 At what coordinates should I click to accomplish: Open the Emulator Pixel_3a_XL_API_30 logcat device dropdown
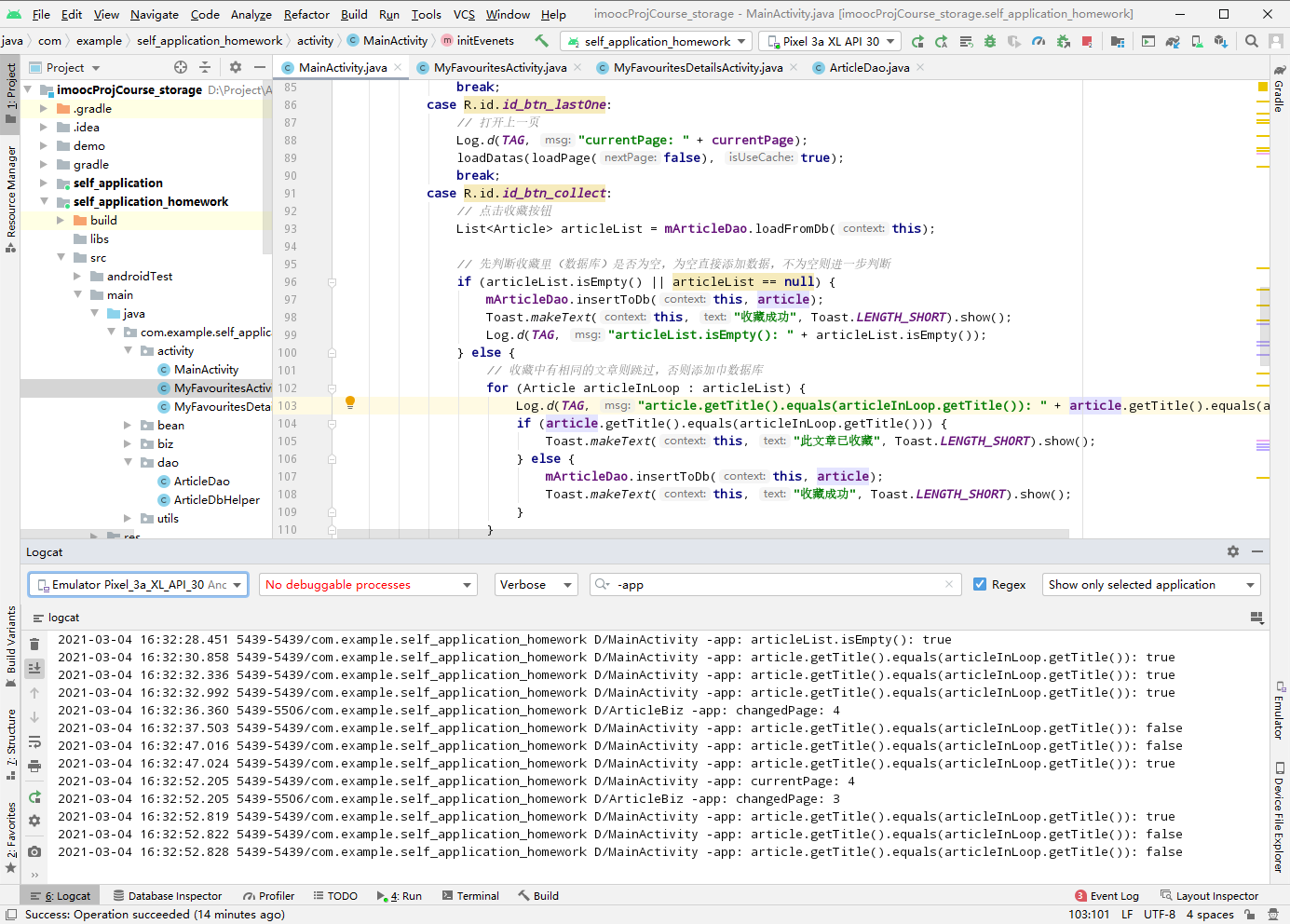(139, 584)
